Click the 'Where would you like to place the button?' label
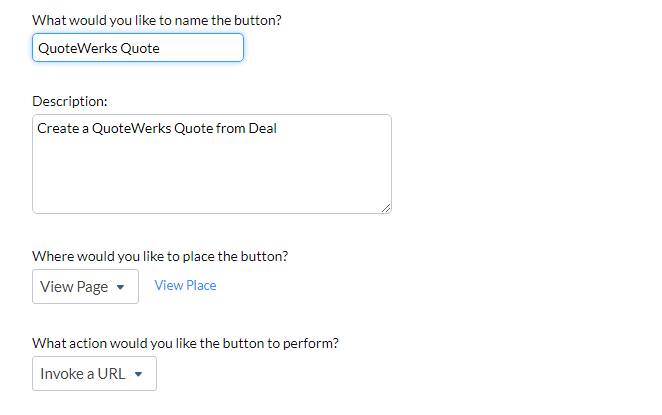 click(x=160, y=256)
